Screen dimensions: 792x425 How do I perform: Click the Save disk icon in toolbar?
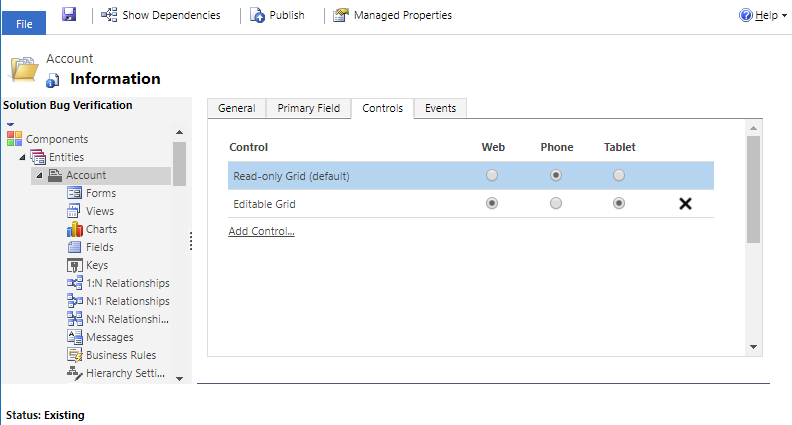(x=69, y=15)
